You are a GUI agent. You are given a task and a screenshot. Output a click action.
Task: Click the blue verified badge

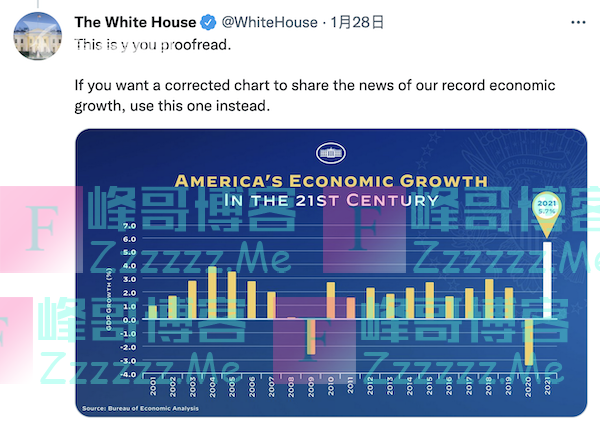tap(210, 22)
